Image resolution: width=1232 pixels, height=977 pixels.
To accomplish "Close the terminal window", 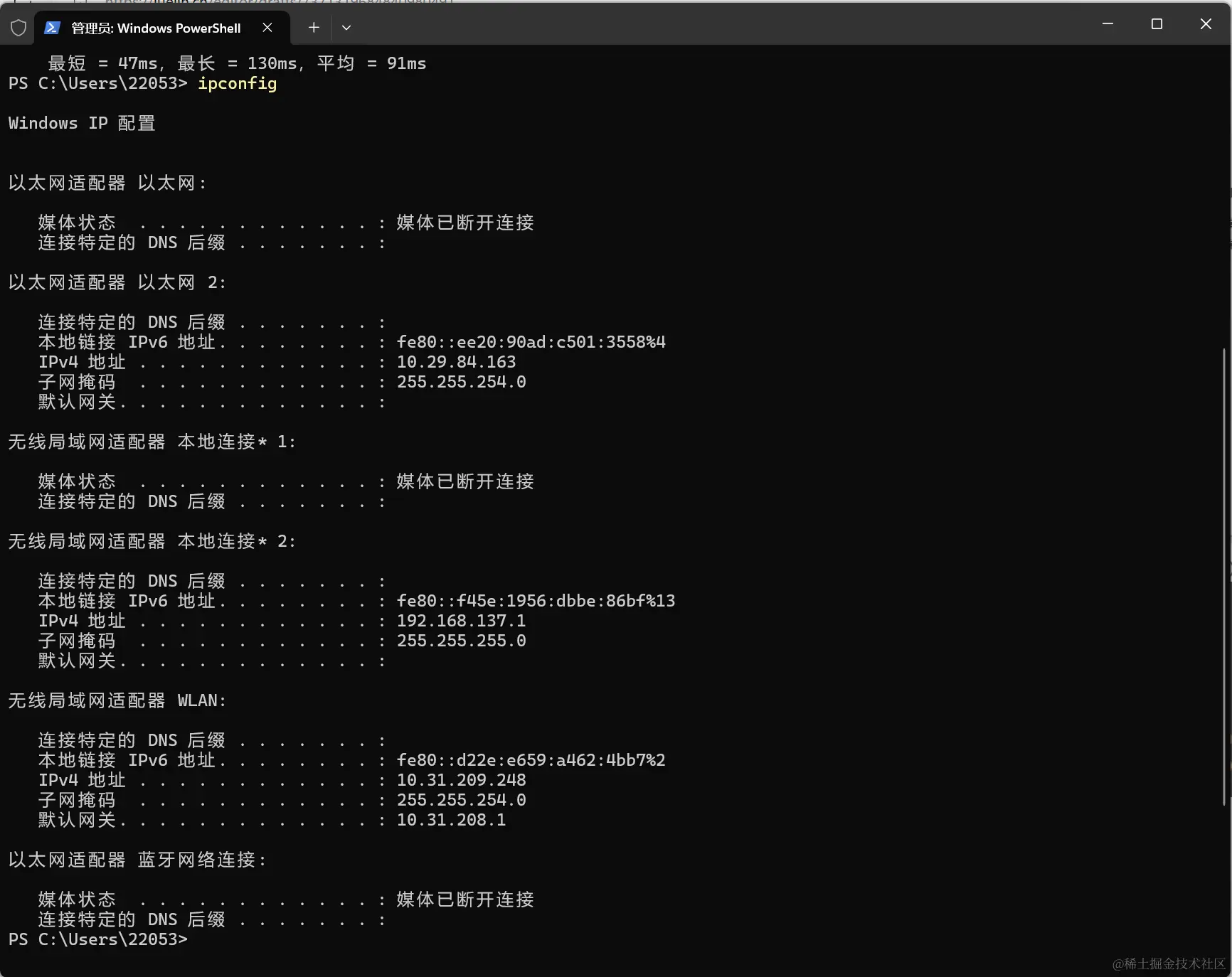I will click(x=1206, y=23).
